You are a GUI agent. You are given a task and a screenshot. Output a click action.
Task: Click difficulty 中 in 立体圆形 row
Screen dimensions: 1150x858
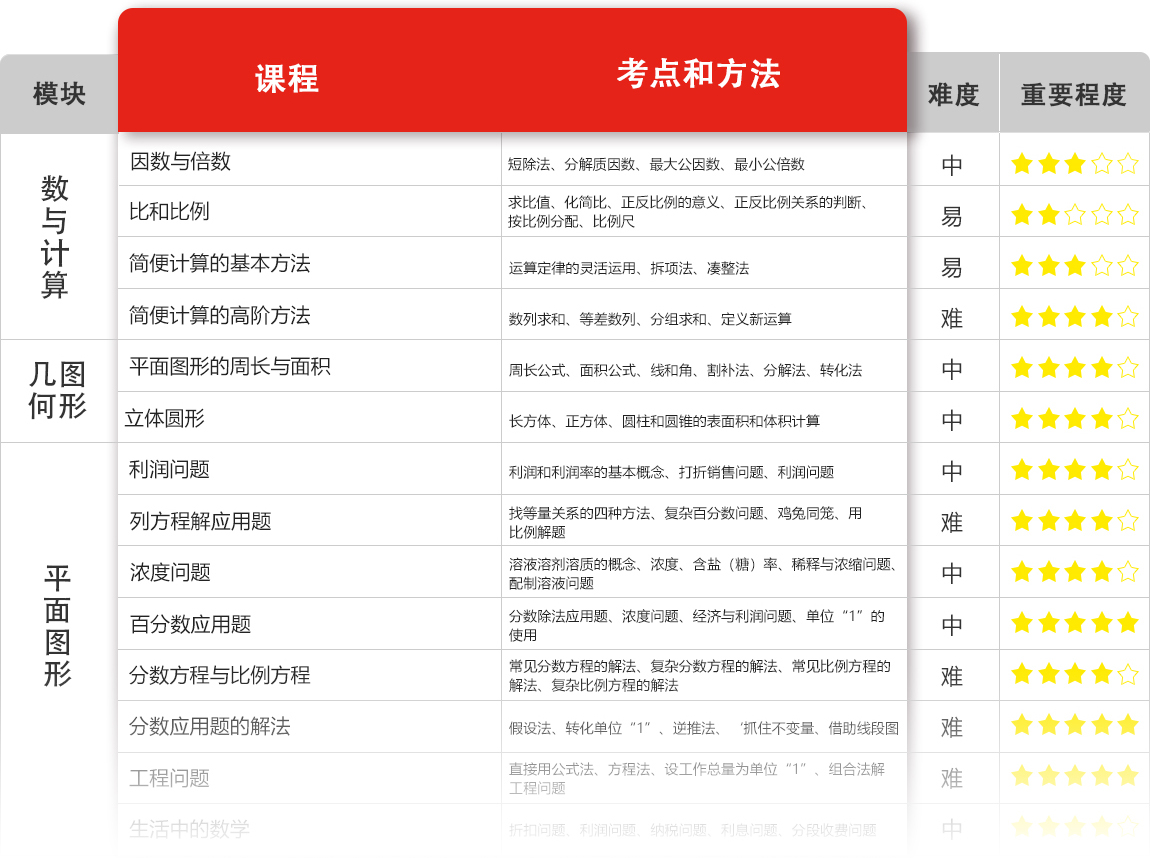pos(952,420)
